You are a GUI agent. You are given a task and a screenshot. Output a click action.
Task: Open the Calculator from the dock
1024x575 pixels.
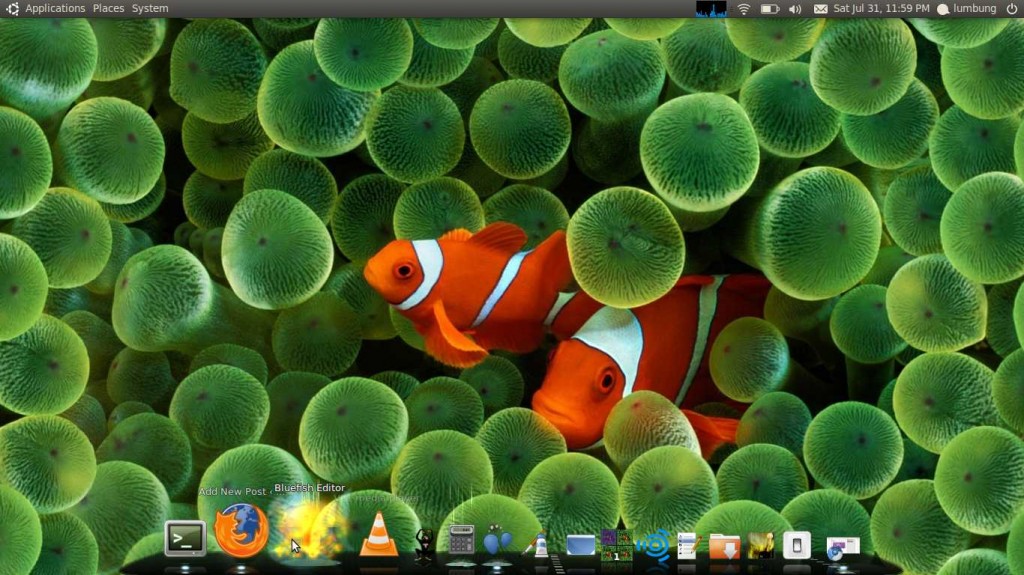(461, 541)
